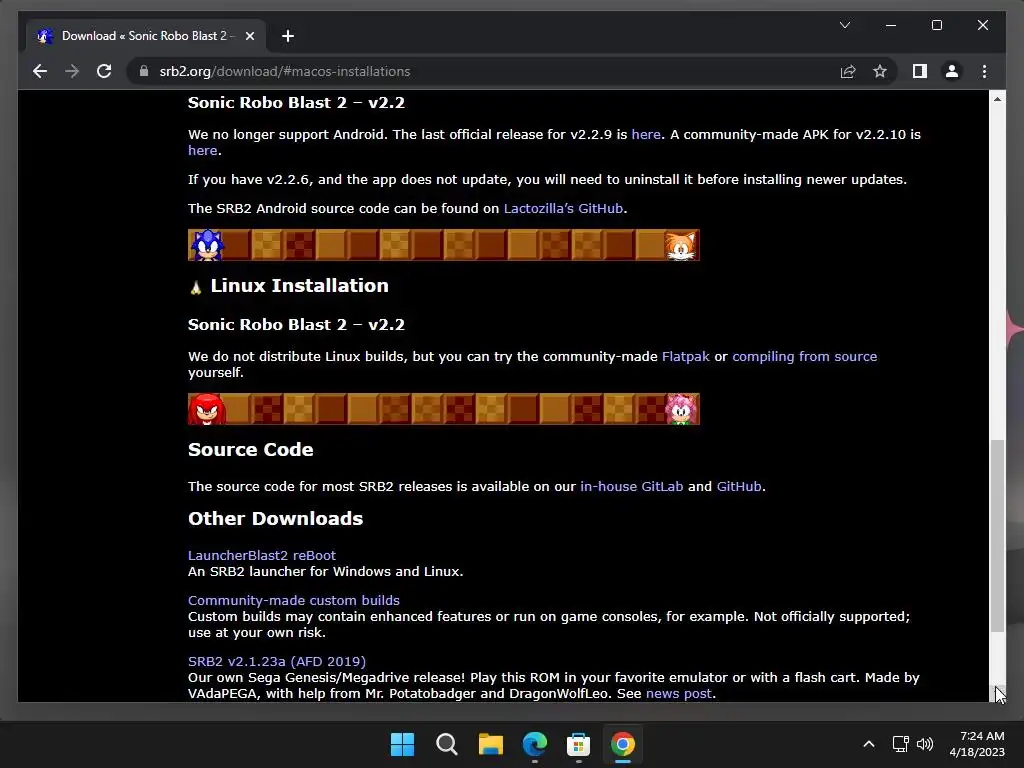Screen dimensions: 1024x768
Task: Open the v2.2.9 official release 'here' link
Action: click(646, 135)
